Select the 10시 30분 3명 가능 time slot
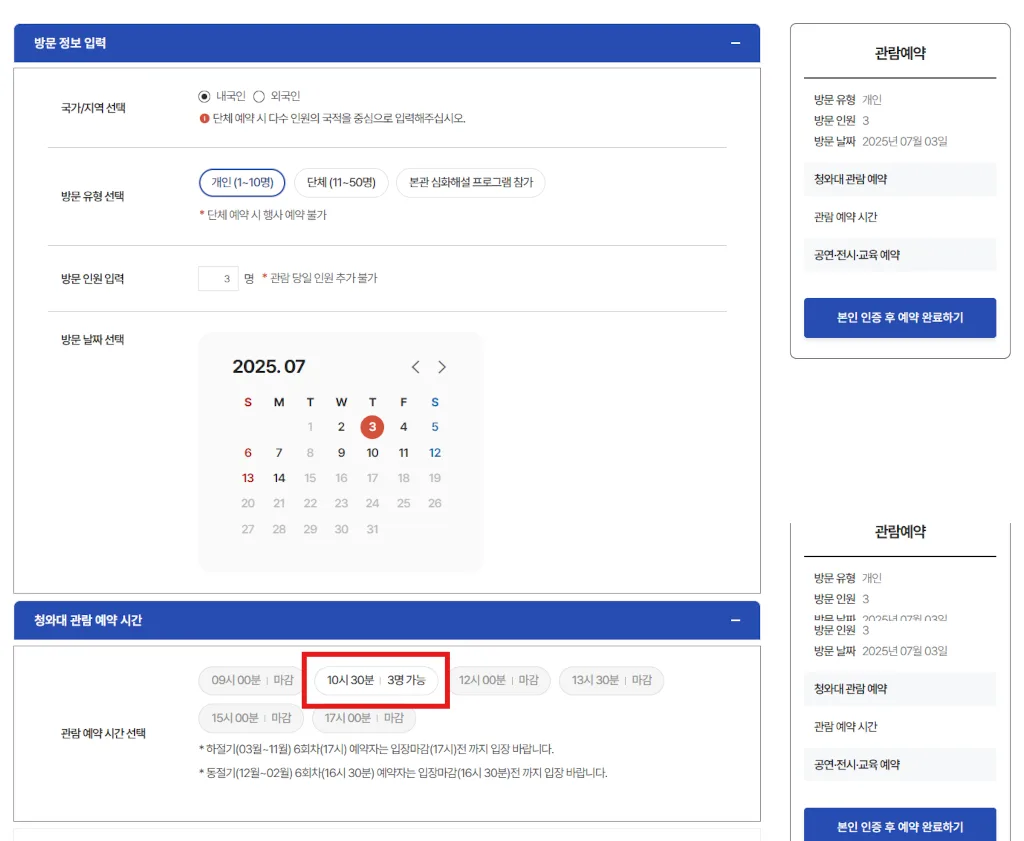Image resolution: width=1024 pixels, height=841 pixels. click(x=376, y=680)
